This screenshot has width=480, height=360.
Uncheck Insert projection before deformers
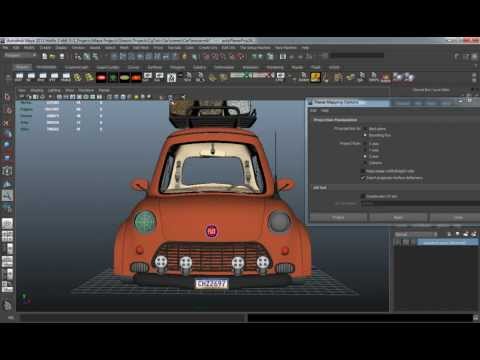(x=363, y=178)
